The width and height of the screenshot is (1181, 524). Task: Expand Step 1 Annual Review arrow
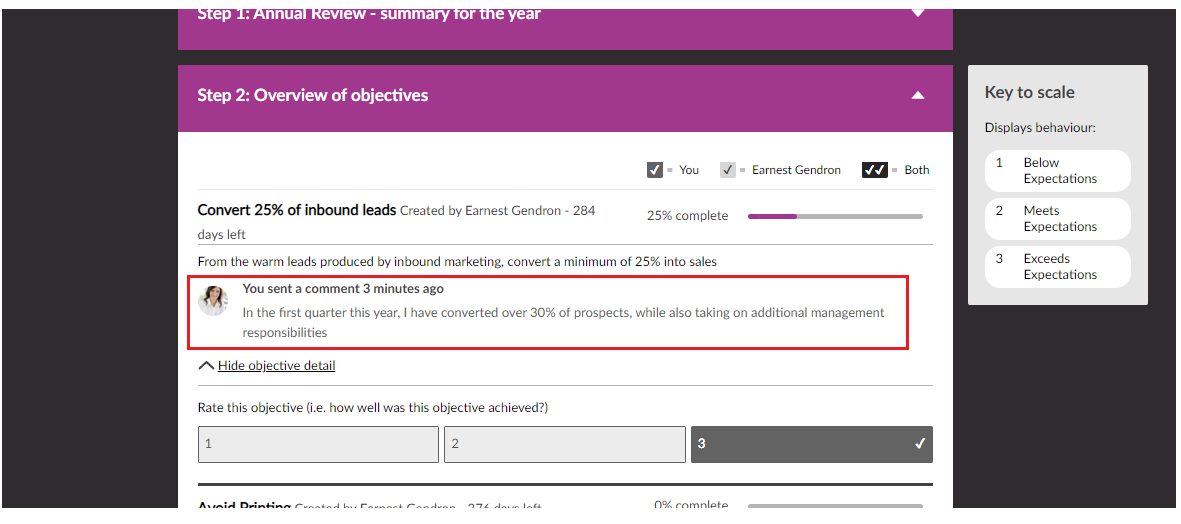pos(918,14)
